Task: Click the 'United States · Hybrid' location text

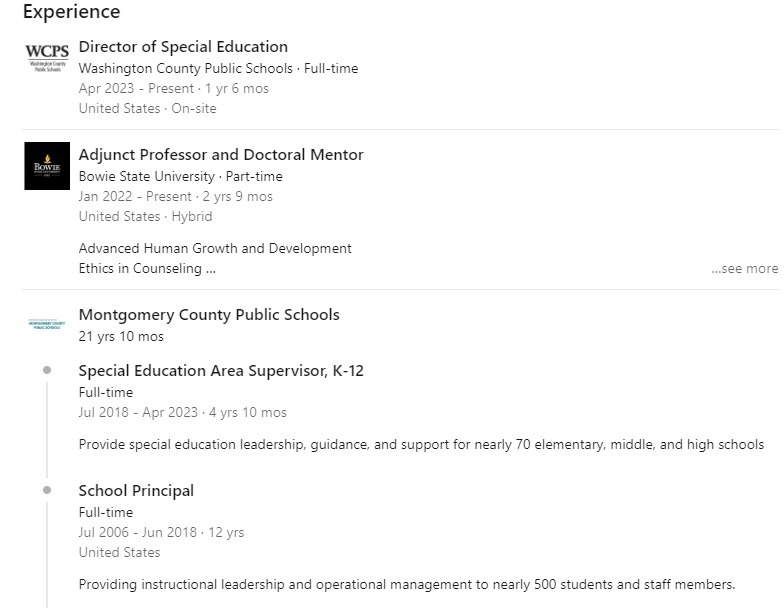Action: coord(146,216)
